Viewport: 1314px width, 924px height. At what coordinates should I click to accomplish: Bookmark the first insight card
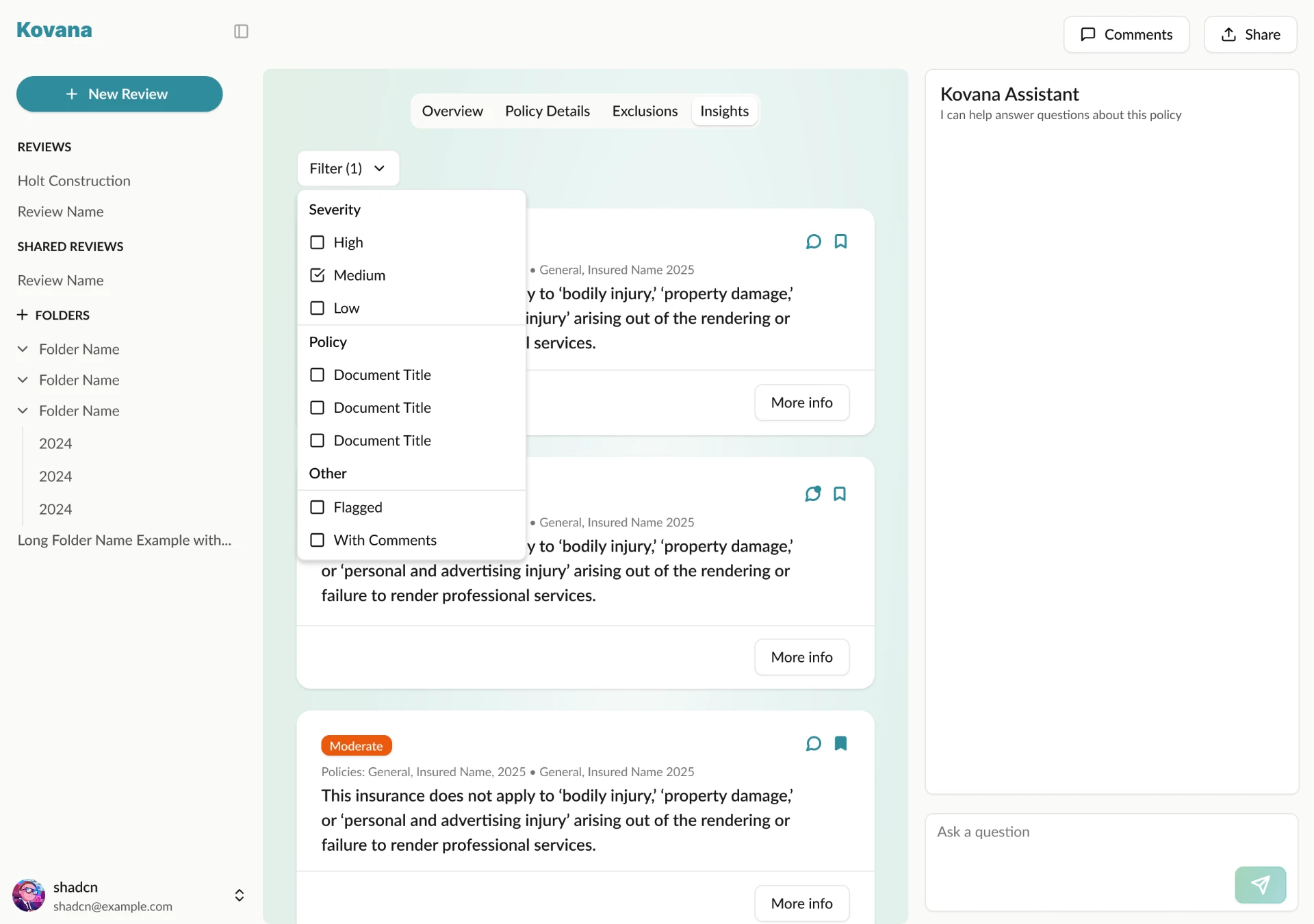(x=840, y=242)
